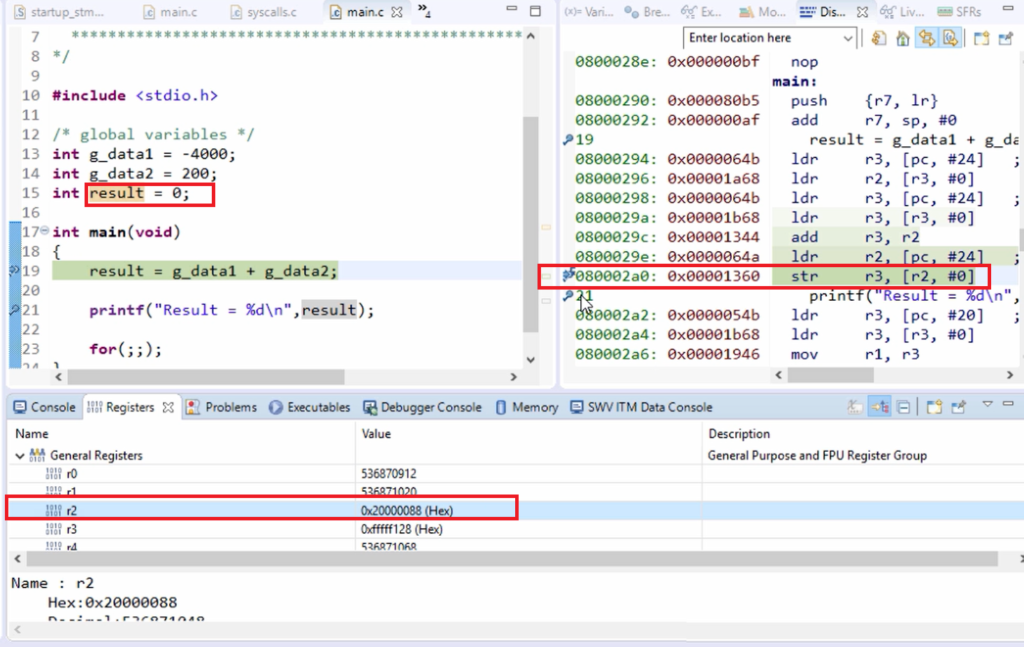Image resolution: width=1024 pixels, height=647 pixels.
Task: Switch to the inactive main.c tab
Action: click(x=170, y=12)
